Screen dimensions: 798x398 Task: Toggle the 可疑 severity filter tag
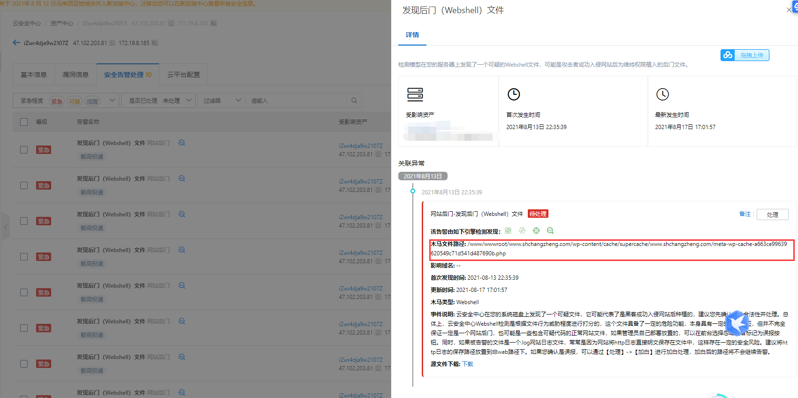74,101
